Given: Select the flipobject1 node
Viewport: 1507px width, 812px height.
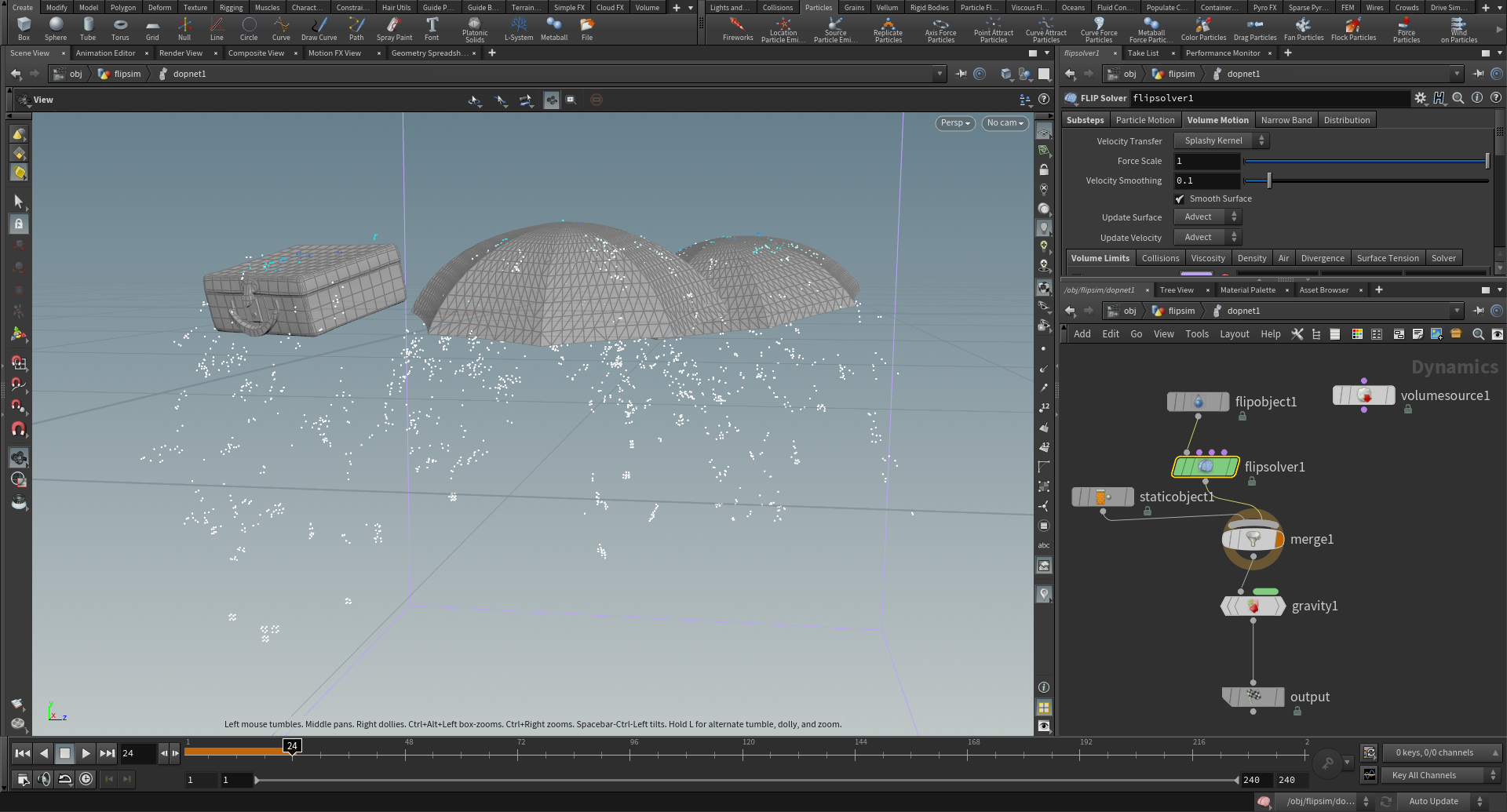Looking at the screenshot, I should [x=1198, y=402].
